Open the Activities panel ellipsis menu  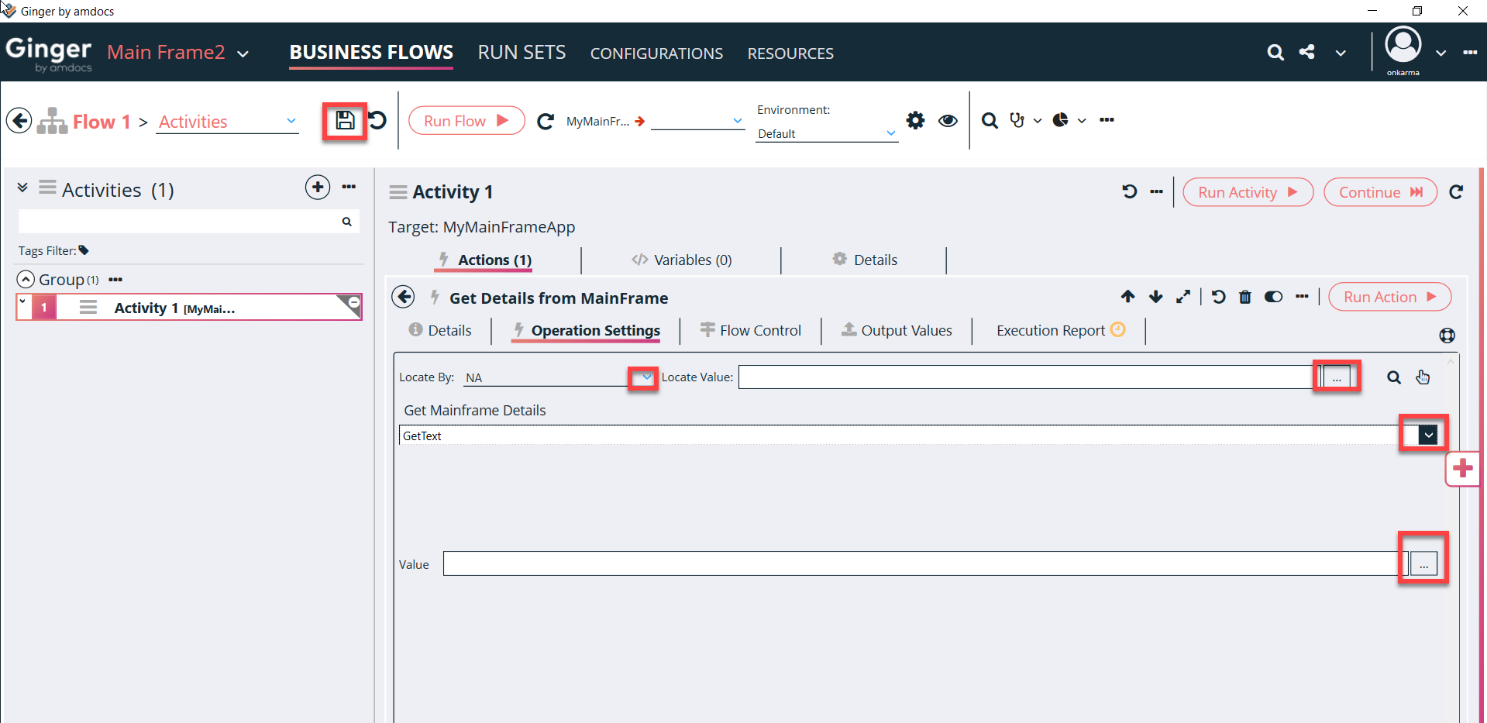(349, 187)
